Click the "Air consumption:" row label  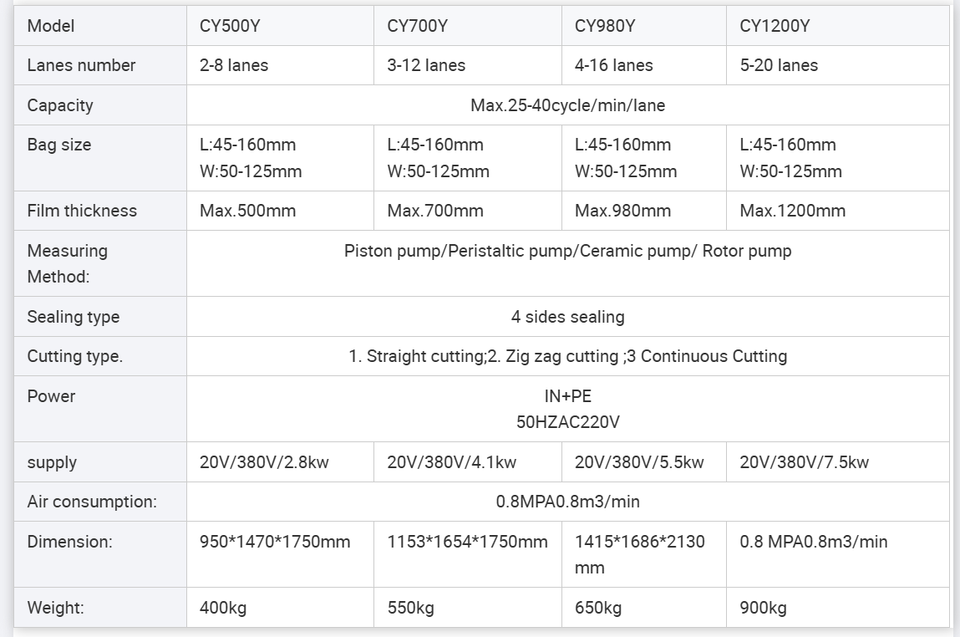point(92,501)
